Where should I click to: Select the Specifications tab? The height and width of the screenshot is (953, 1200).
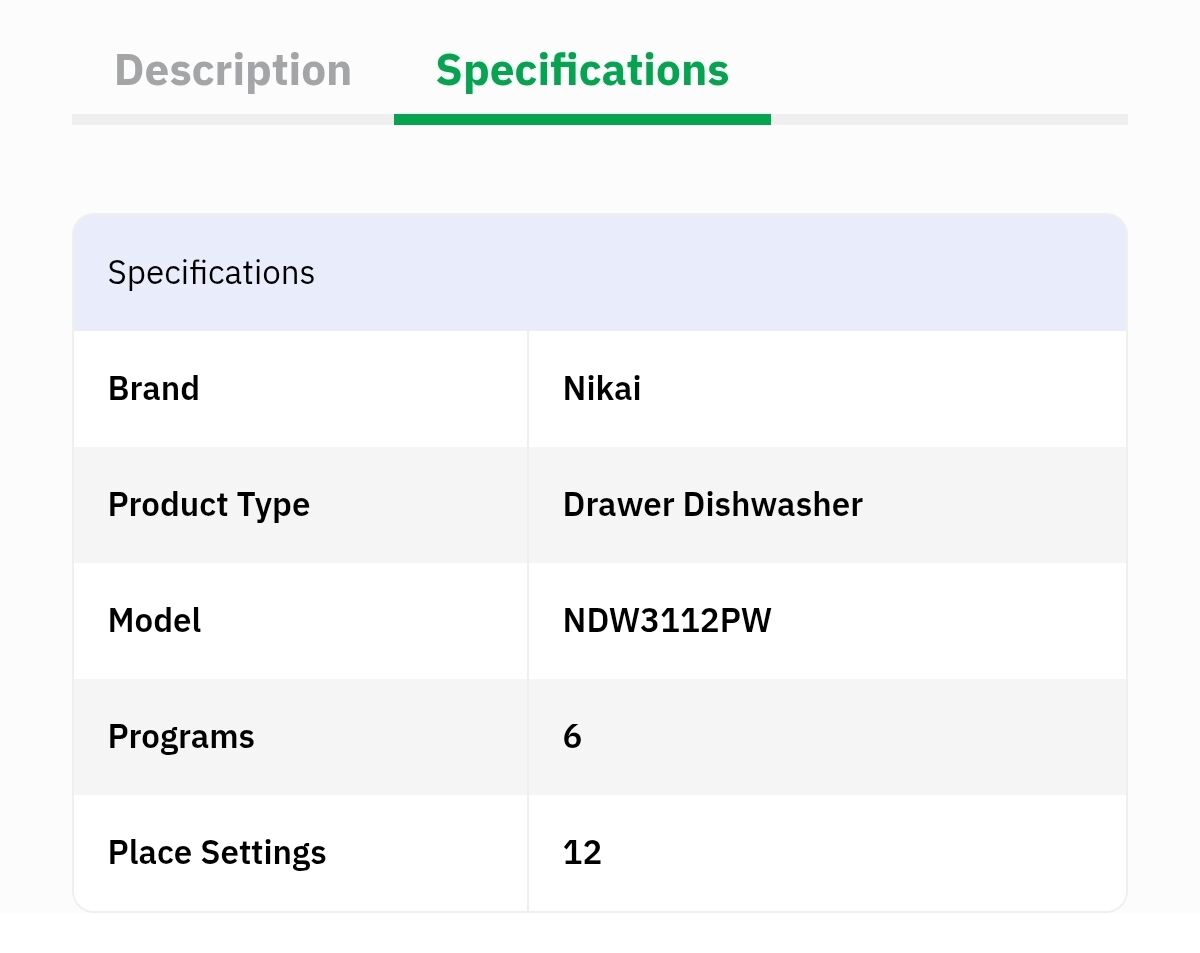tap(582, 70)
